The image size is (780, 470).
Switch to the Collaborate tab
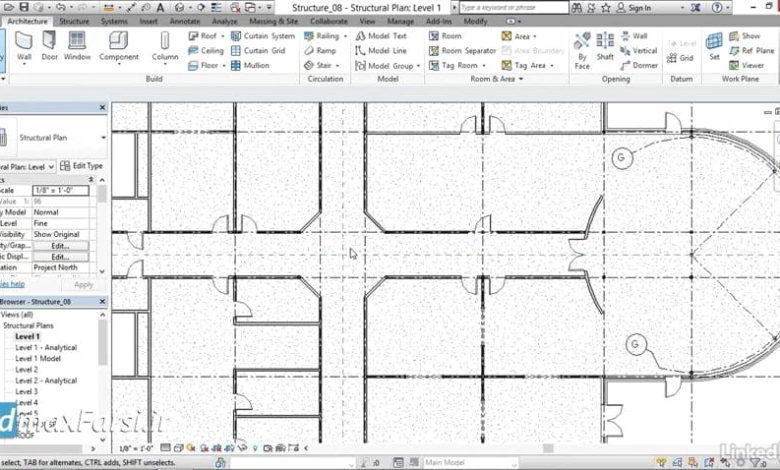point(329,21)
